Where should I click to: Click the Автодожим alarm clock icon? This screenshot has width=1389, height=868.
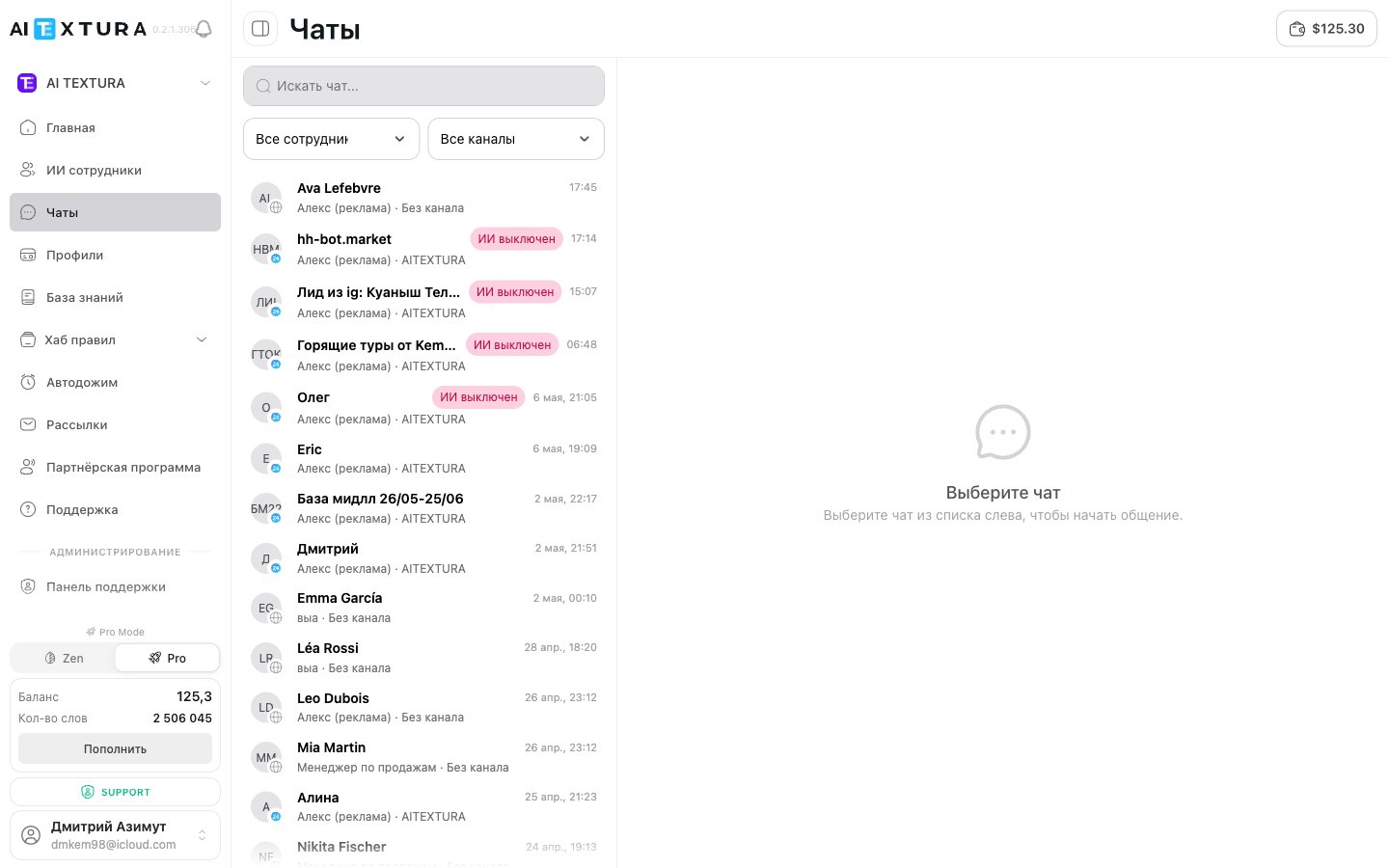click(28, 382)
